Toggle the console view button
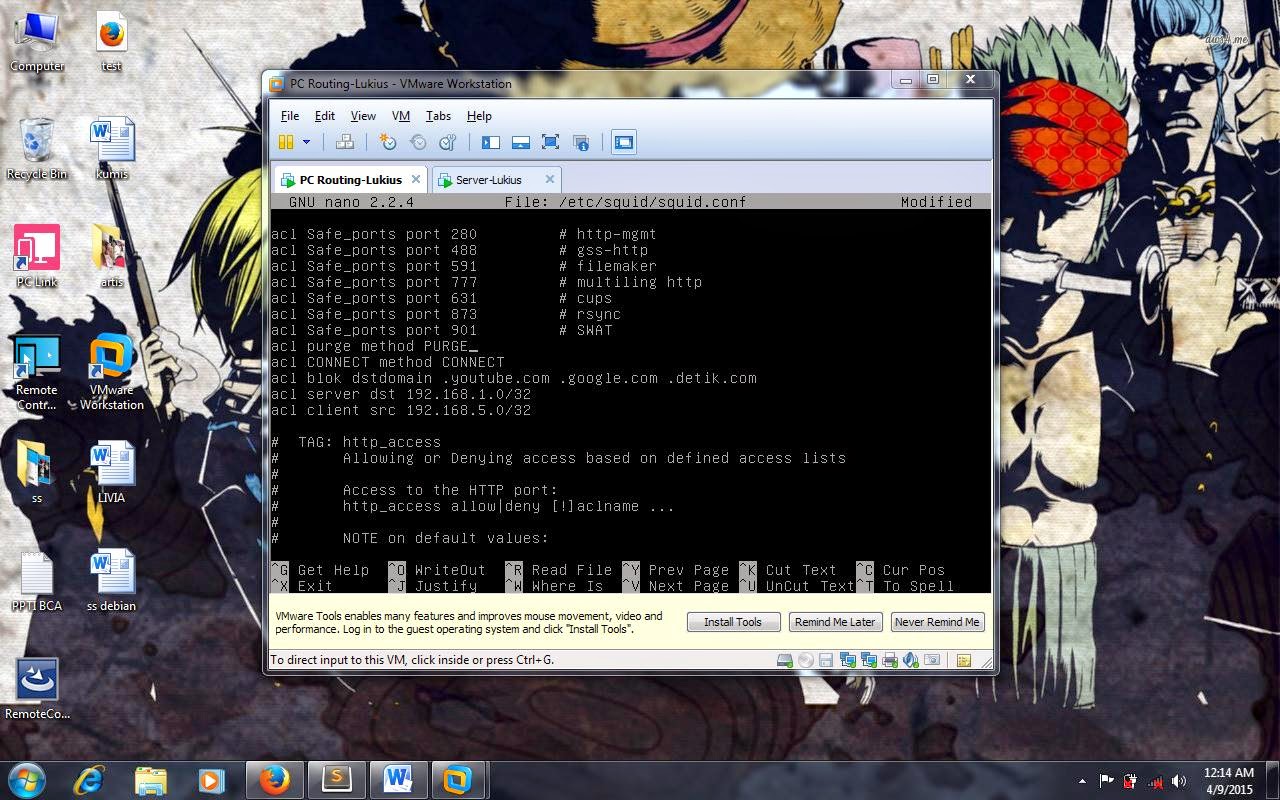This screenshot has width=1280, height=800. click(x=624, y=143)
